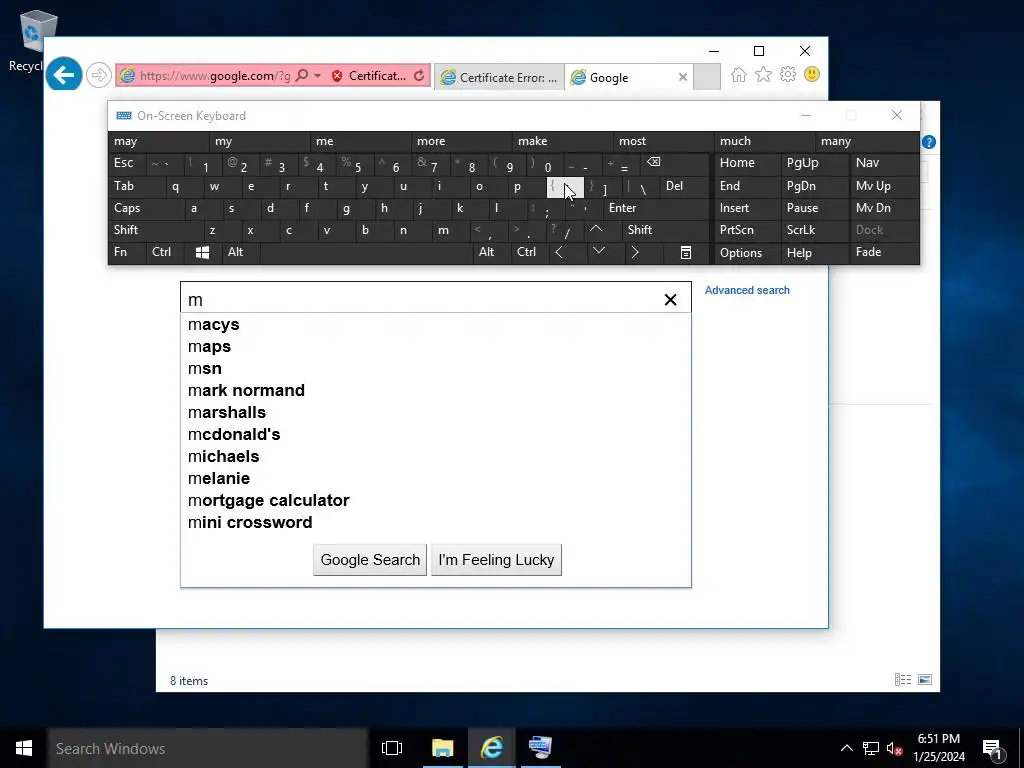The width and height of the screenshot is (1024, 768).
Task: Click the right arrow key on keyboard
Action: coord(635,252)
